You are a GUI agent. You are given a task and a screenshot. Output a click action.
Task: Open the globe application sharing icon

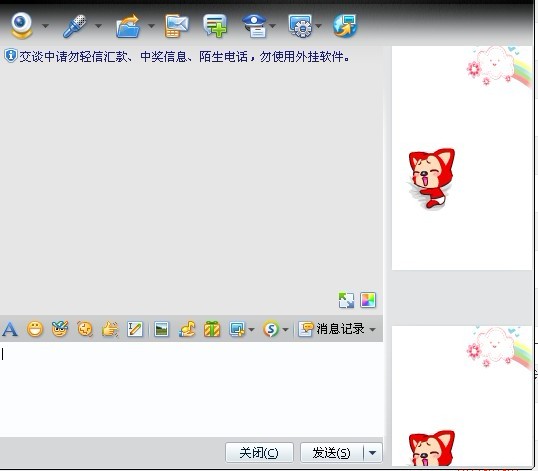(x=345, y=26)
